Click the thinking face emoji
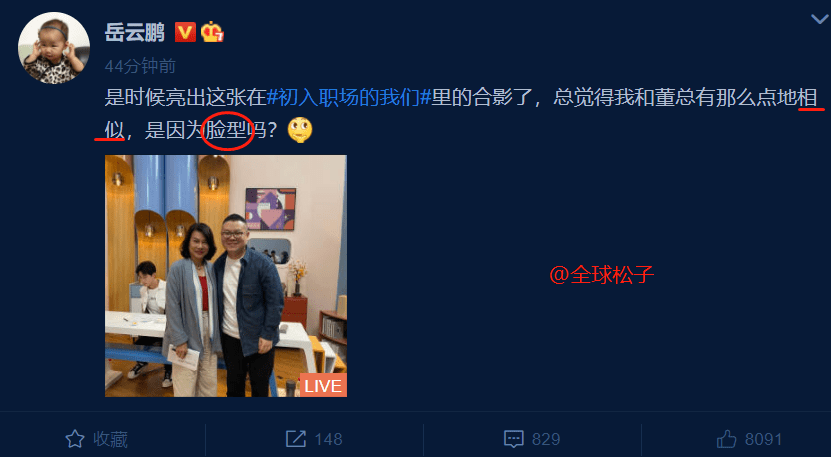The width and height of the screenshot is (831, 457). click(300, 130)
